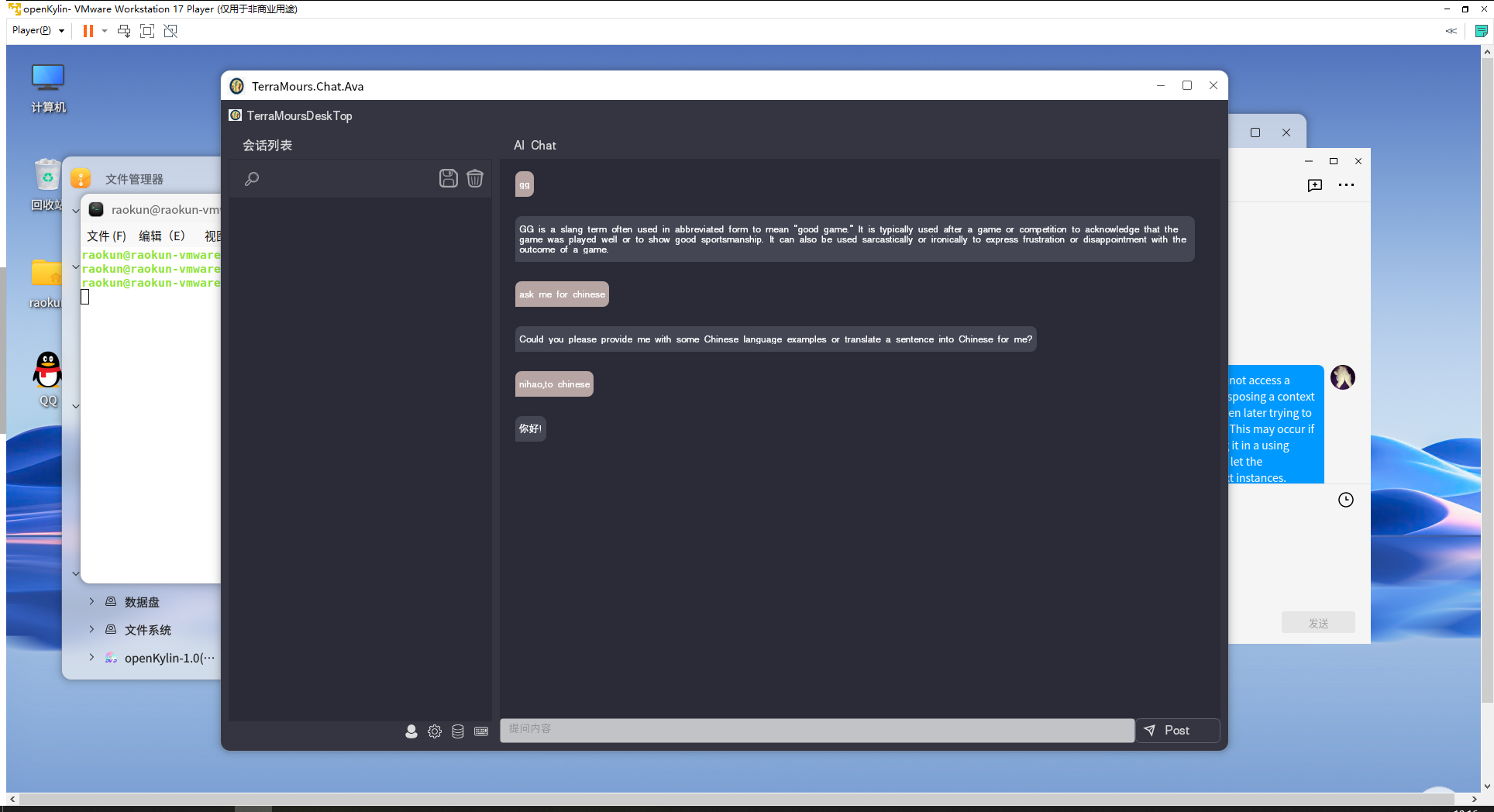
Task: Open the Player(P) dropdown menu
Action: (x=38, y=30)
